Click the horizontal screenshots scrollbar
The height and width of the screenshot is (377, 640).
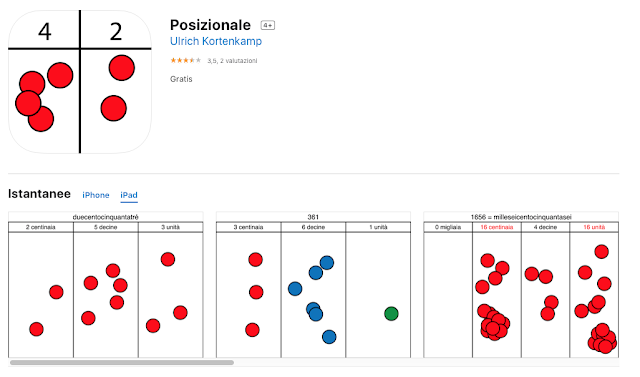(x=122, y=362)
